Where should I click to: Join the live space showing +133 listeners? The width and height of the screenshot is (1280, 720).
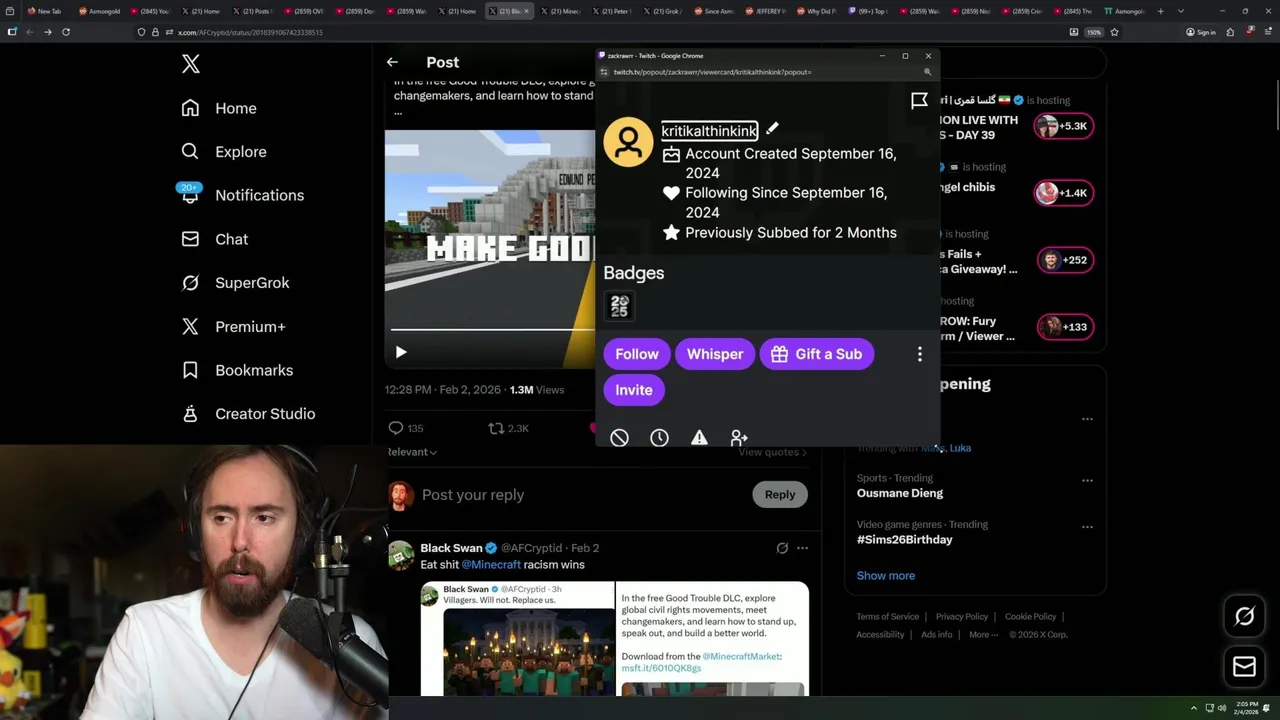(1064, 327)
